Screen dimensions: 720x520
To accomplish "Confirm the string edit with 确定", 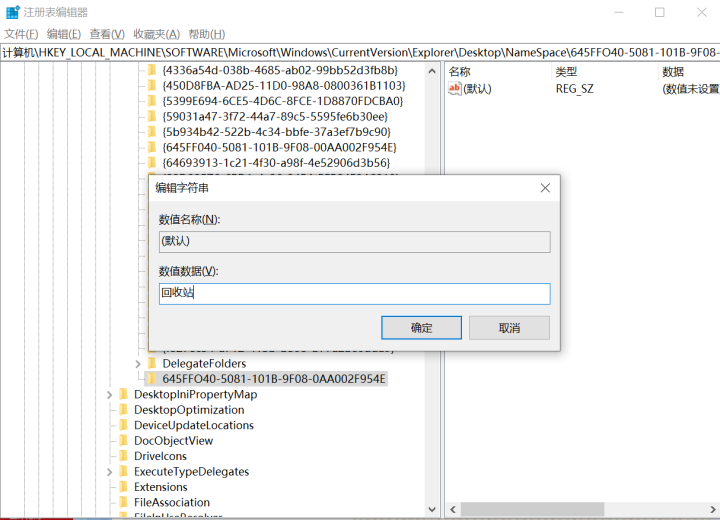I will coord(421,328).
